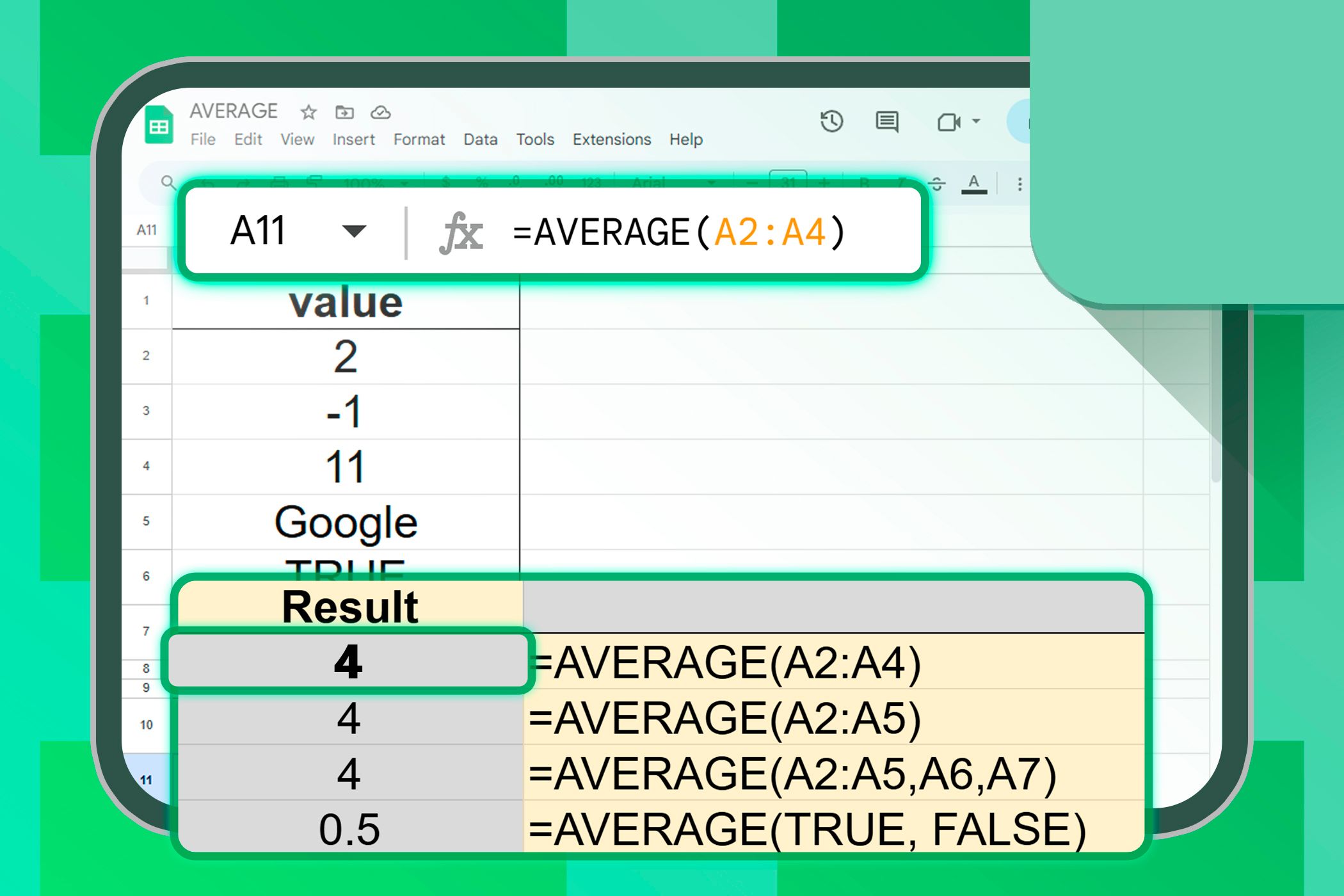The width and height of the screenshot is (1344, 896).
Task: Click the AVERAGE document title
Action: click(x=234, y=111)
